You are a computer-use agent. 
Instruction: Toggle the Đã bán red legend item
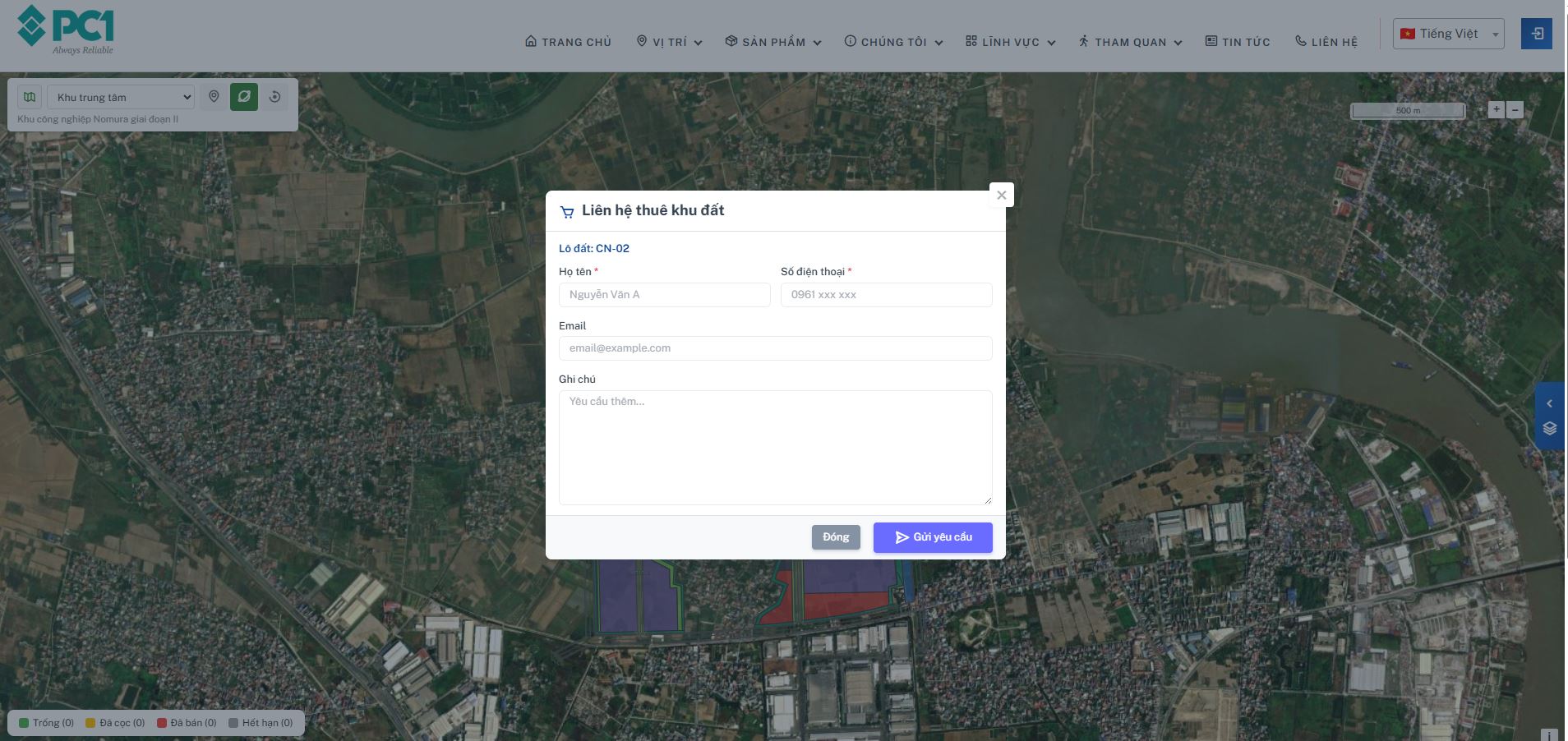pos(187,723)
